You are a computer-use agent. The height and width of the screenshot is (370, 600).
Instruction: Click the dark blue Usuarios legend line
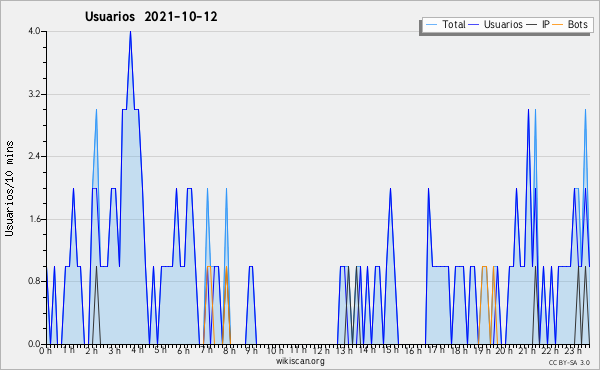(474, 25)
